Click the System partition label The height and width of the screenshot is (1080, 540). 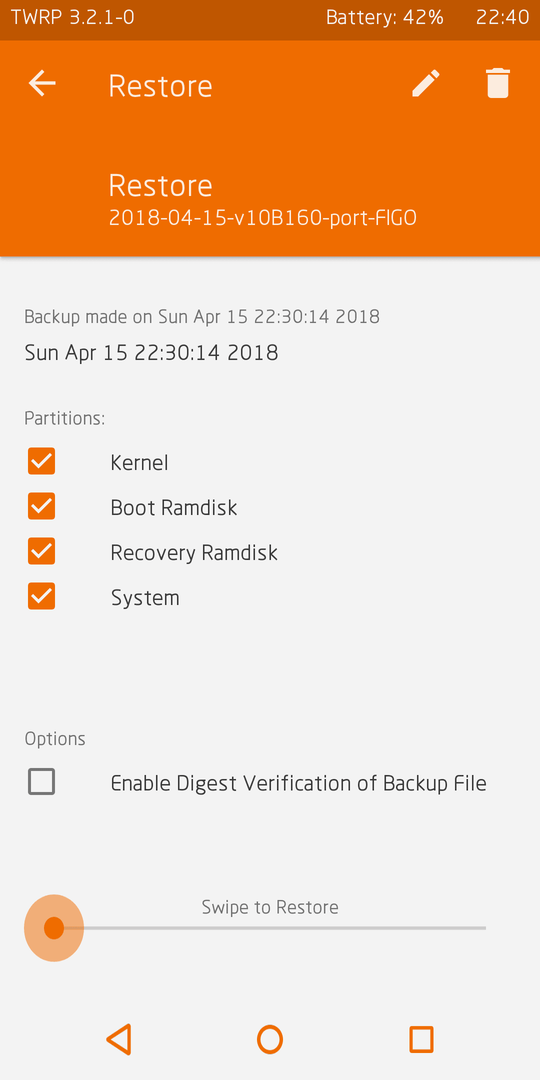coord(145,598)
